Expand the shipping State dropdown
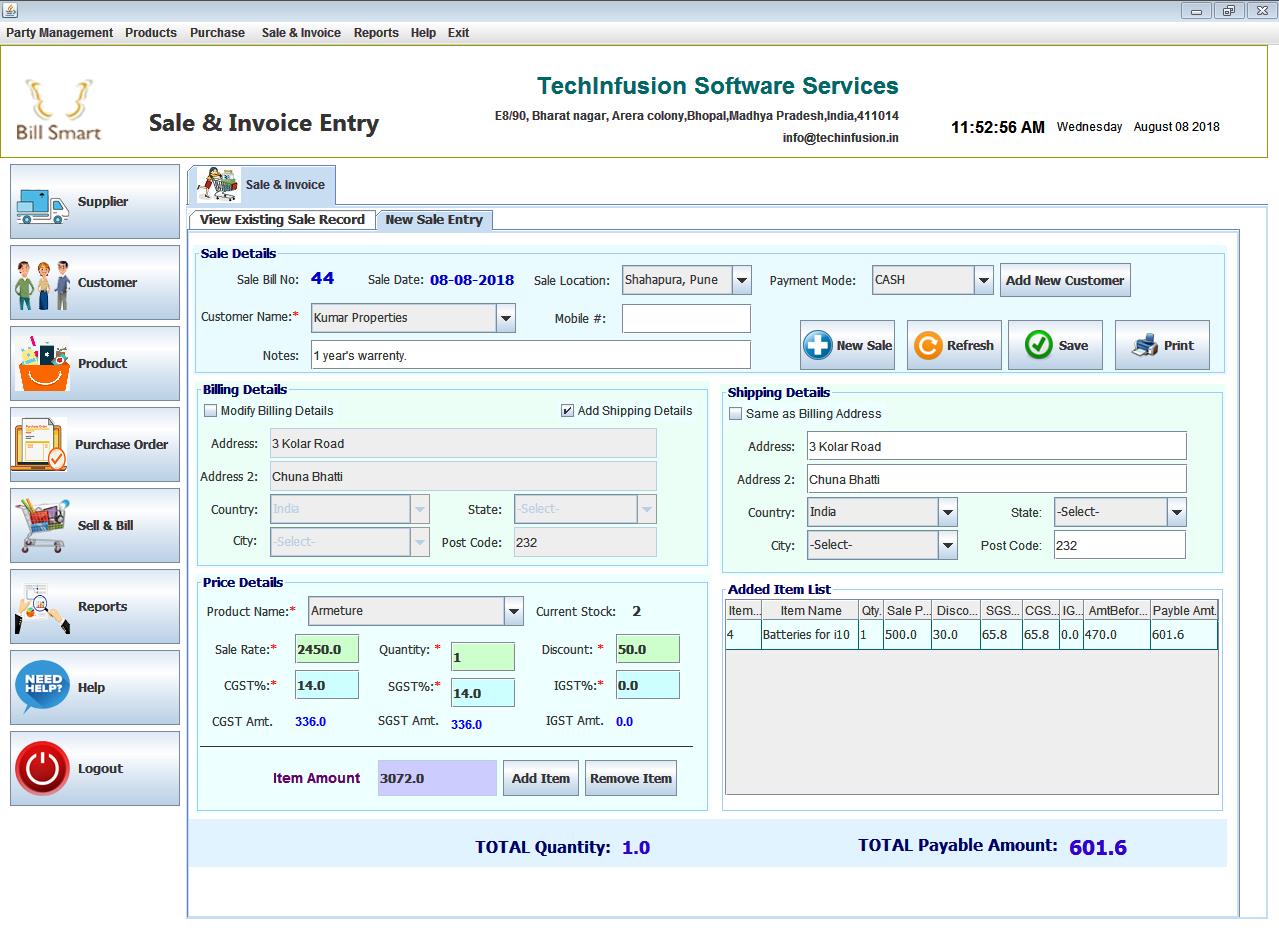This screenshot has height=944, width=1279. click(x=1176, y=513)
